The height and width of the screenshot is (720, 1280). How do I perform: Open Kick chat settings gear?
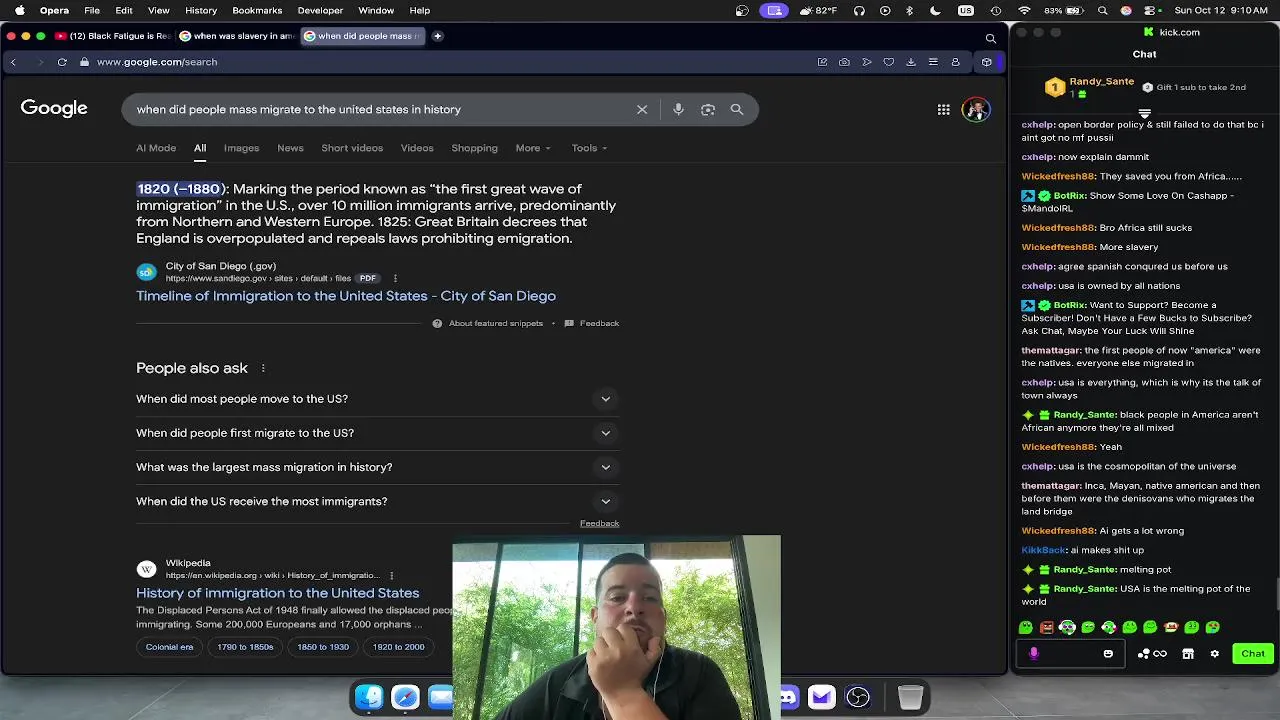pos(1214,654)
